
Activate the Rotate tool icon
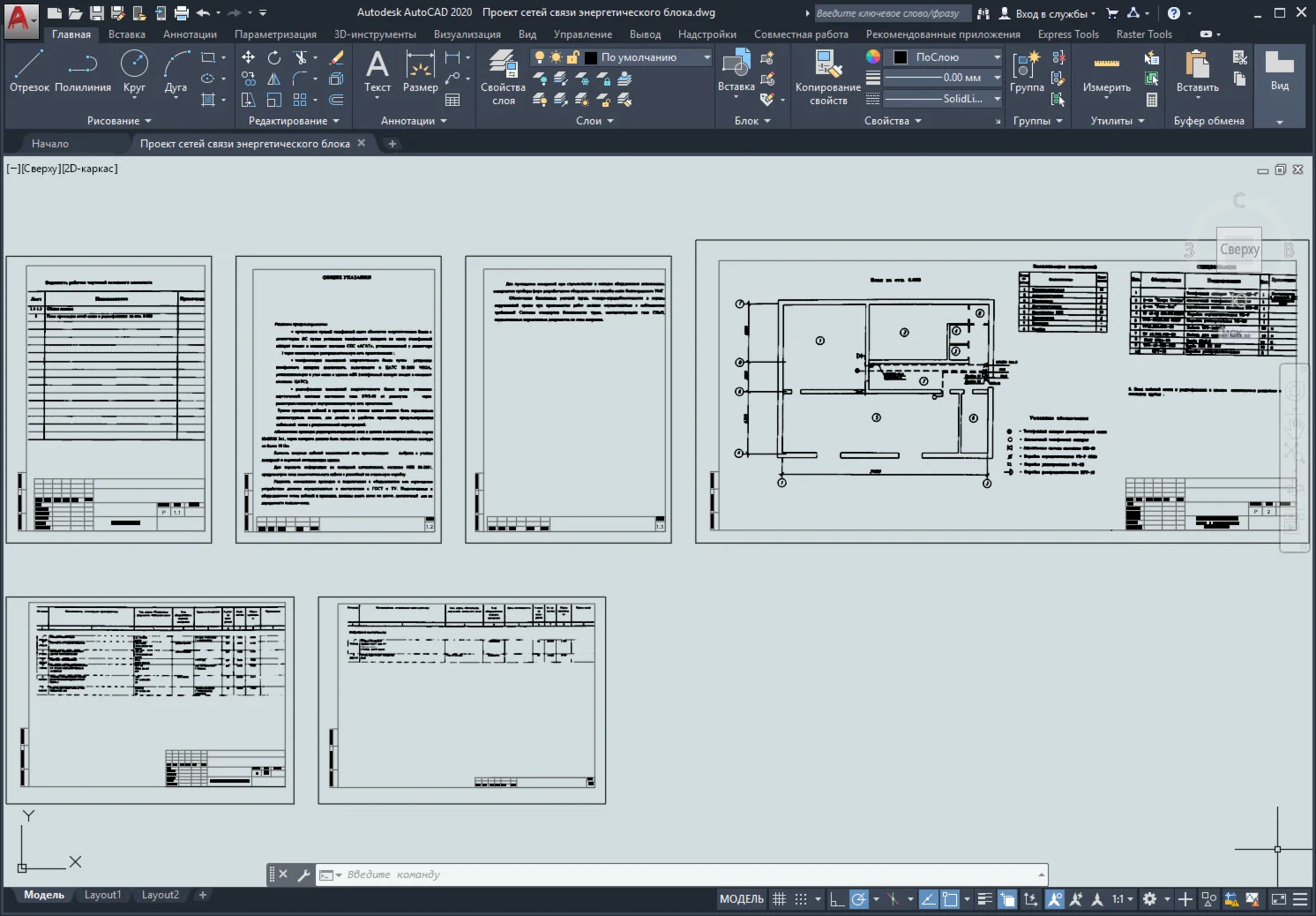pyautogui.click(x=274, y=57)
